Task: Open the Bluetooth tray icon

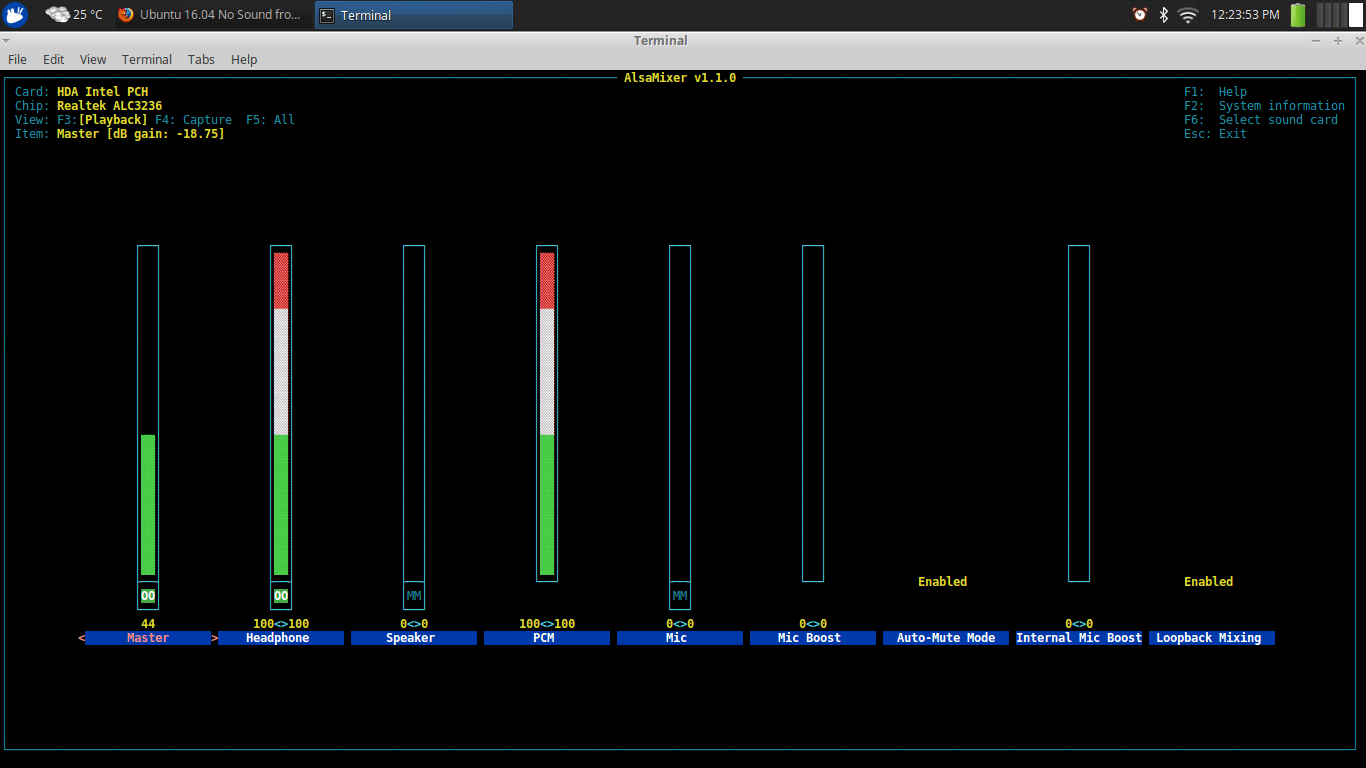Action: click(x=1163, y=14)
